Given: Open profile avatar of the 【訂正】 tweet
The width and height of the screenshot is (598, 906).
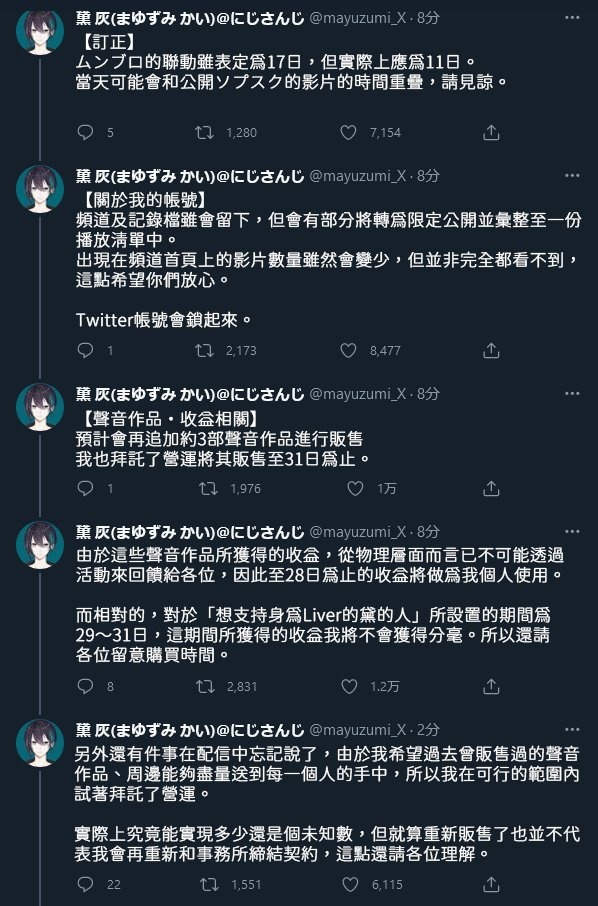Looking at the screenshot, I should [x=40, y=31].
